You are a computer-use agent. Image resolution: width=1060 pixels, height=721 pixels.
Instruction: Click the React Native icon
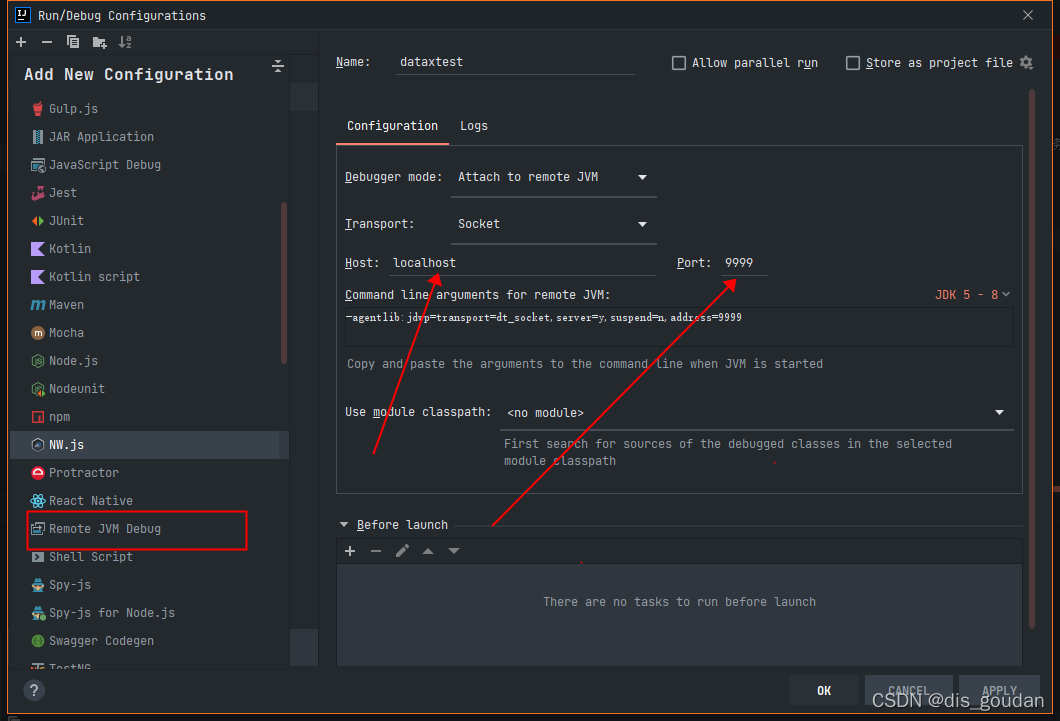[x=38, y=501]
